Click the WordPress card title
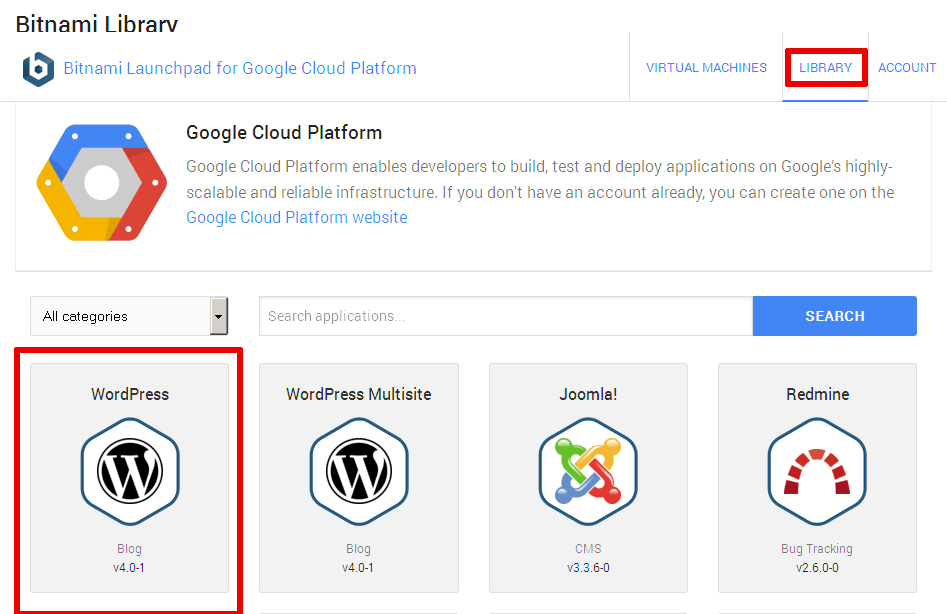947x614 pixels. 130,394
